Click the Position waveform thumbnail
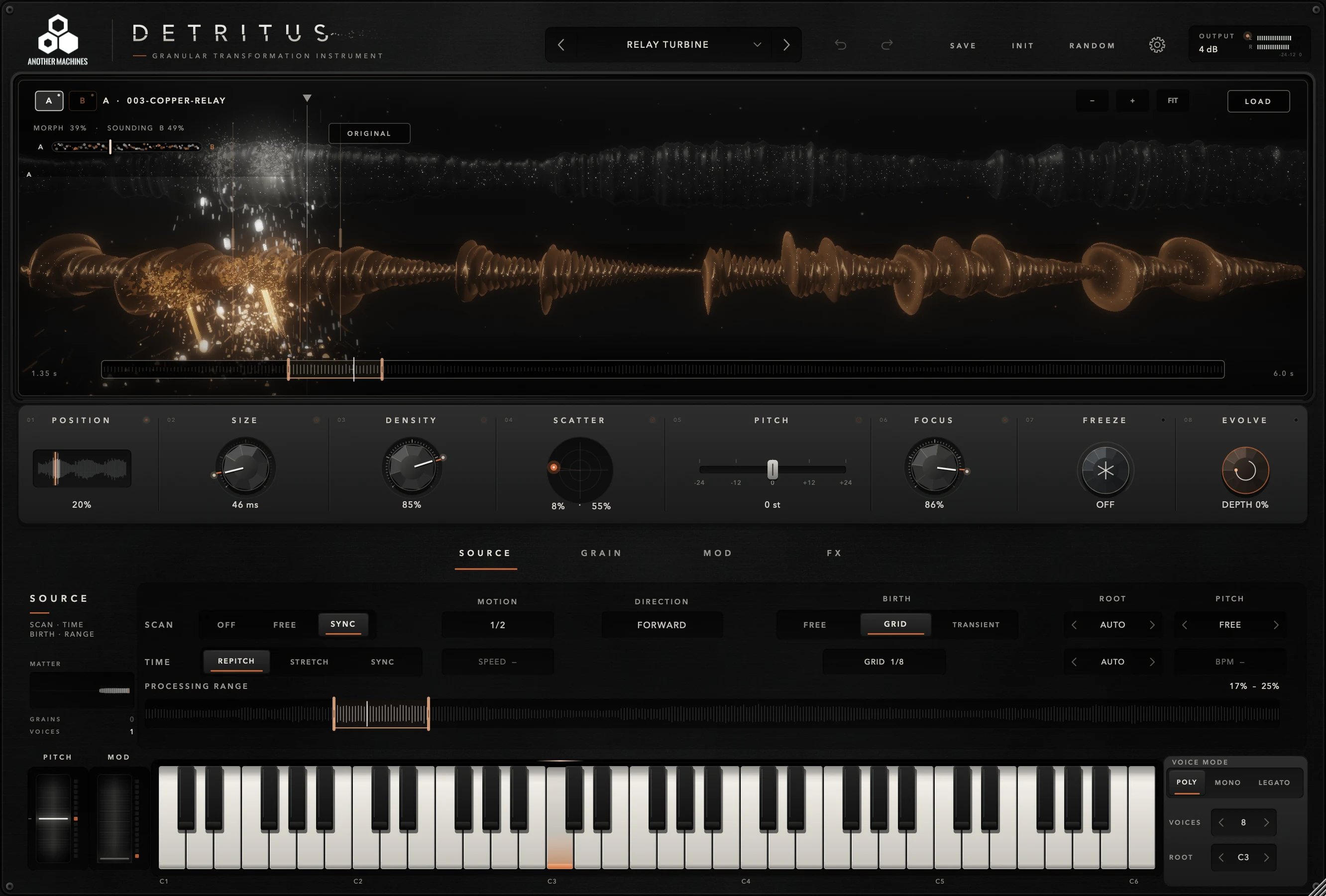Image resolution: width=1326 pixels, height=896 pixels. tap(82, 468)
